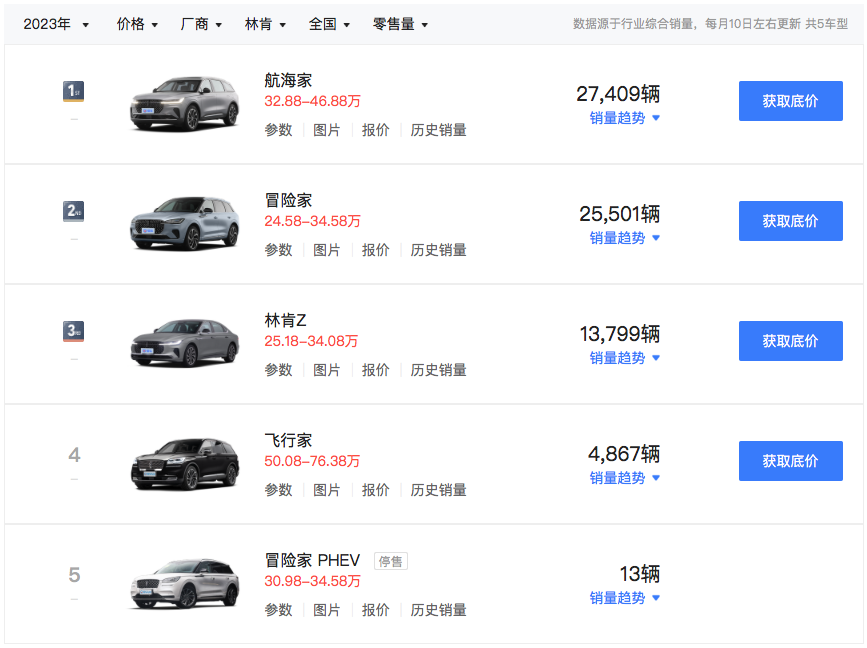Click 获取底价 button for 林肯Z
The height and width of the screenshot is (648, 867).
[x=790, y=341]
